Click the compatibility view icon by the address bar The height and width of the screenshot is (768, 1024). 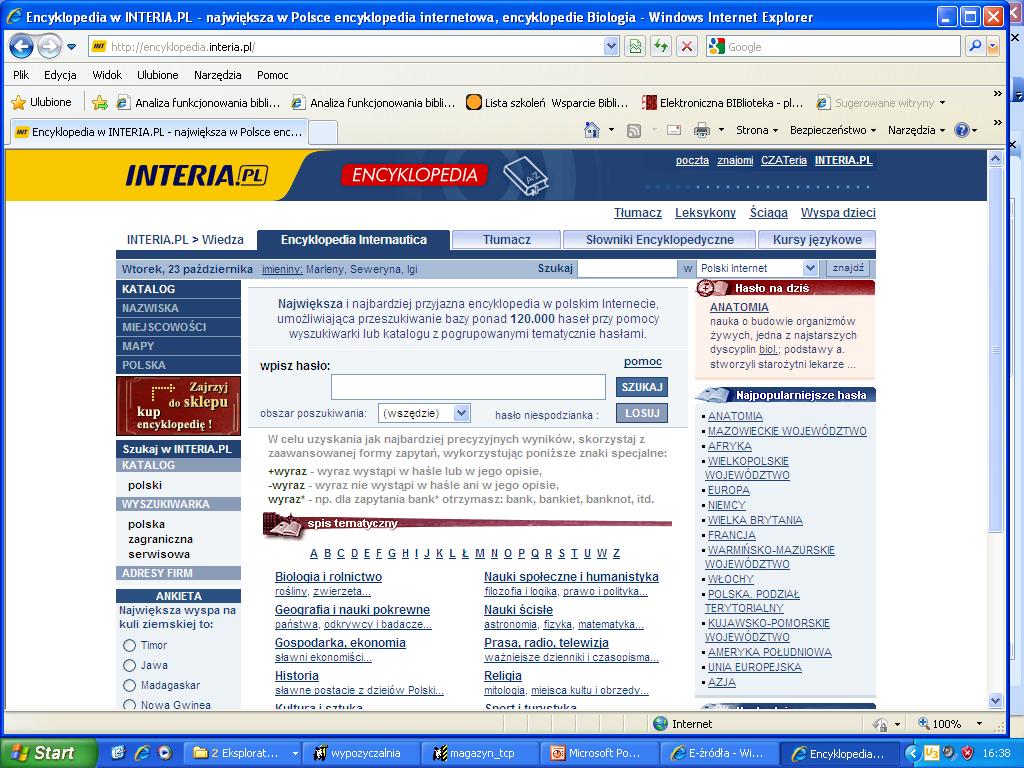[635, 46]
